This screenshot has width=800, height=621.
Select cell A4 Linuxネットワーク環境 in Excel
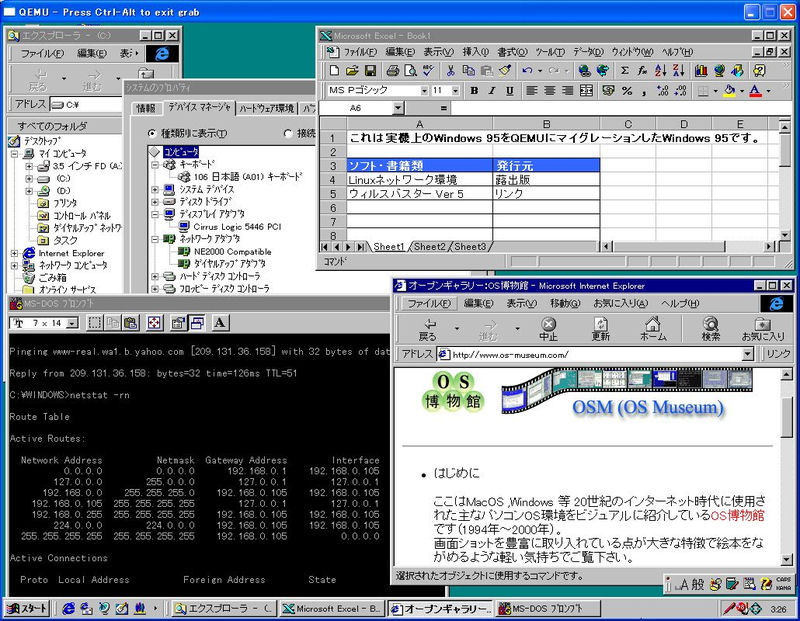pyautogui.click(x=419, y=180)
